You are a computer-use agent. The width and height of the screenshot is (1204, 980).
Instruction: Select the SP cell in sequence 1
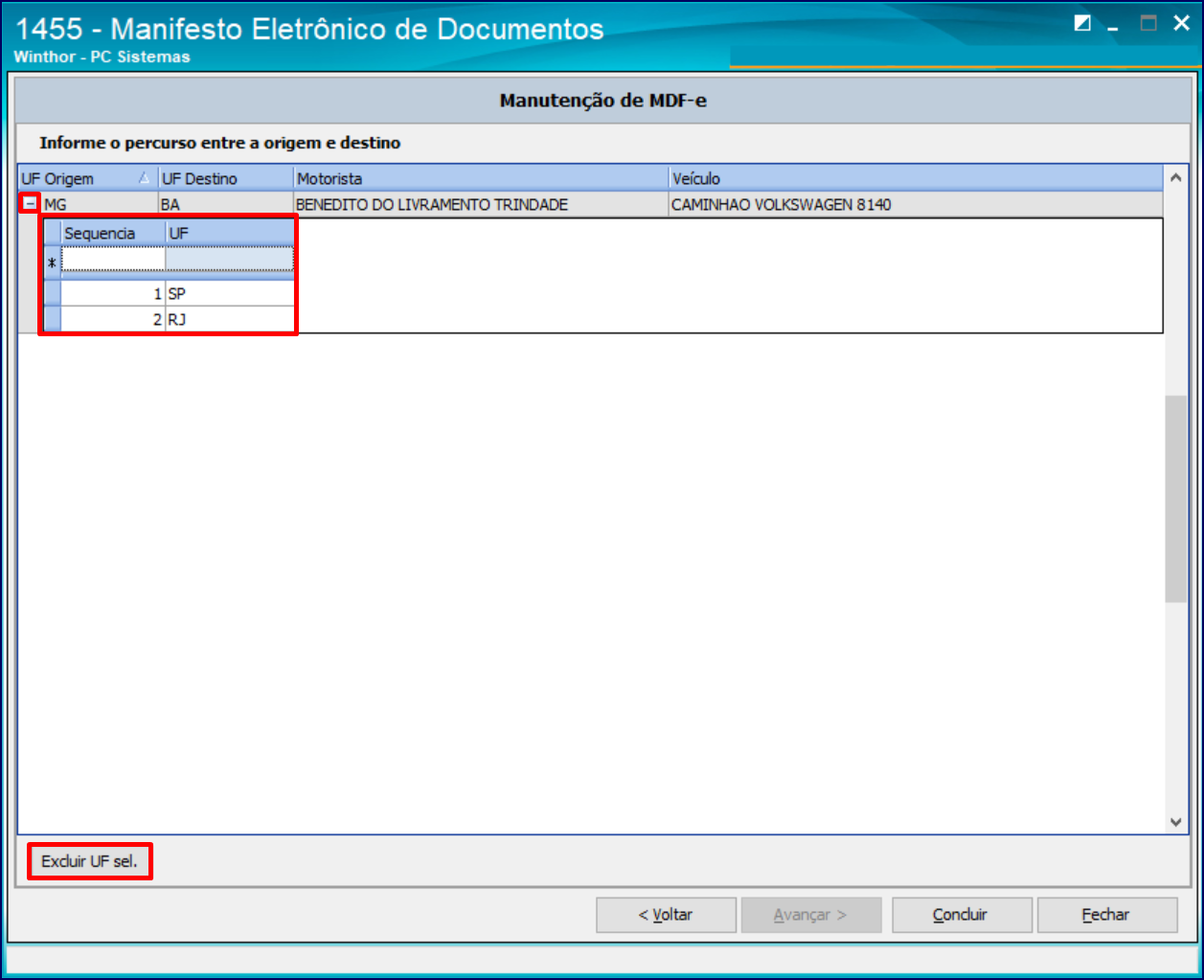pyautogui.click(x=230, y=294)
